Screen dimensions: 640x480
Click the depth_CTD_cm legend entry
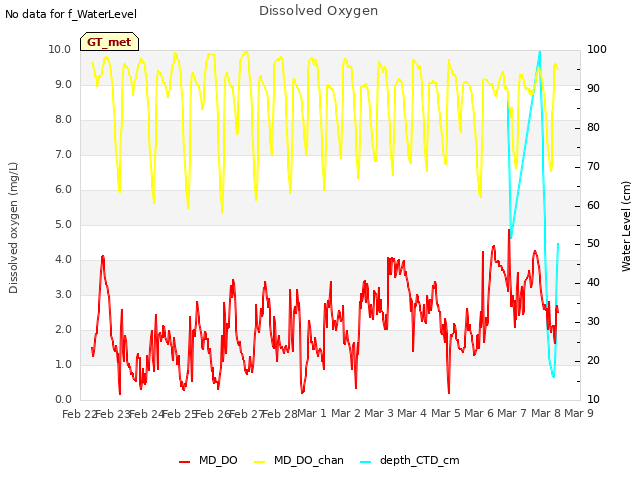(x=410, y=460)
